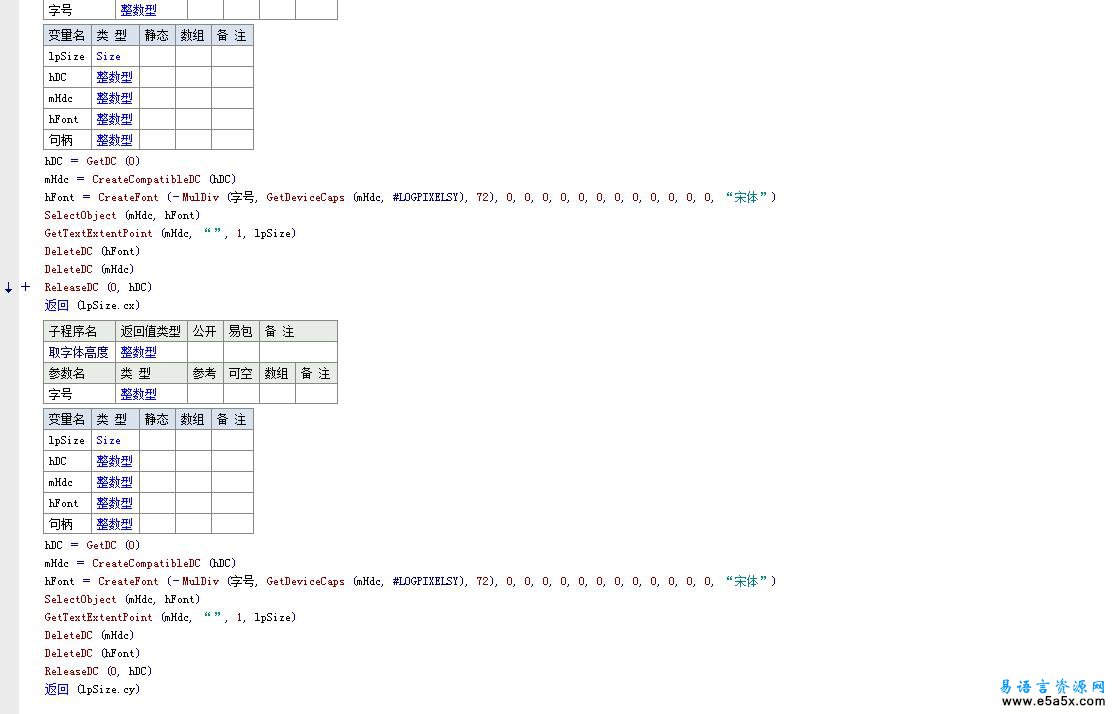The height and width of the screenshot is (714, 1114).
Task: Click the ReleaseDC line above 返回 (lpSize.cy)
Action: pyautogui.click(x=98, y=671)
